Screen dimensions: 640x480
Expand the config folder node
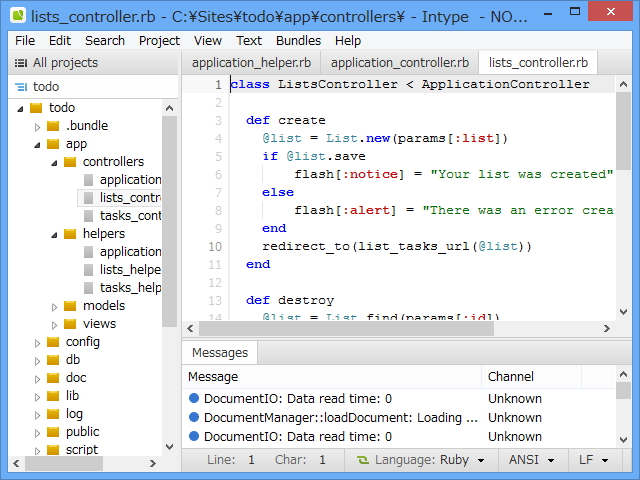37,343
